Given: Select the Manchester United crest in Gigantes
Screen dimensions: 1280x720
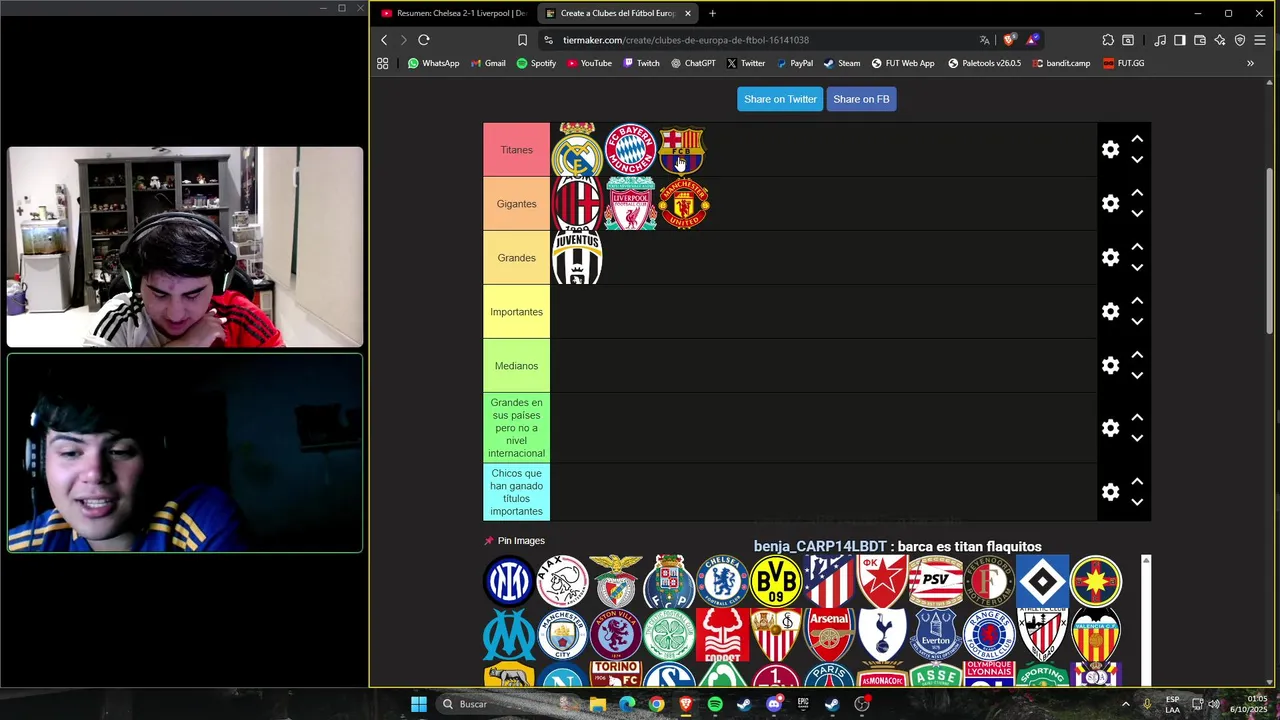Looking at the screenshot, I should [683, 204].
